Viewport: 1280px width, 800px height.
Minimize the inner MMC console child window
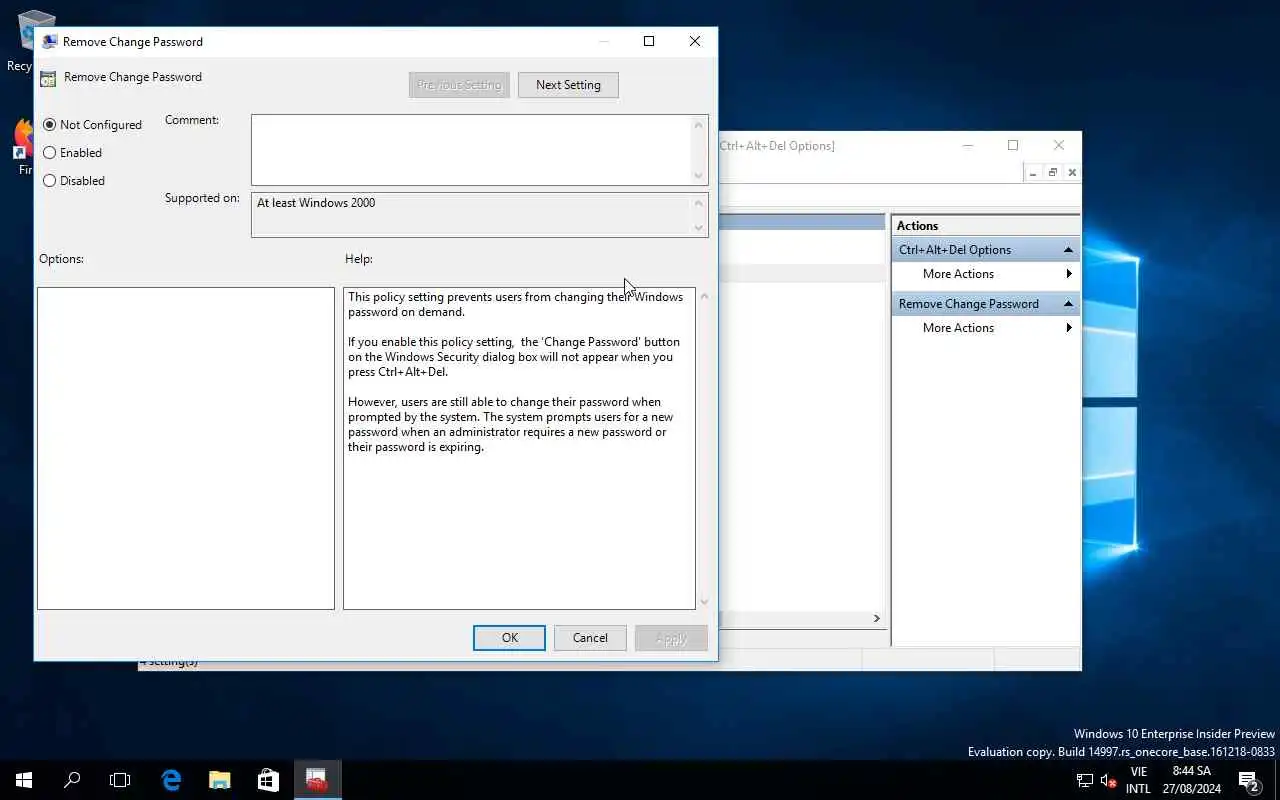coord(1034,173)
